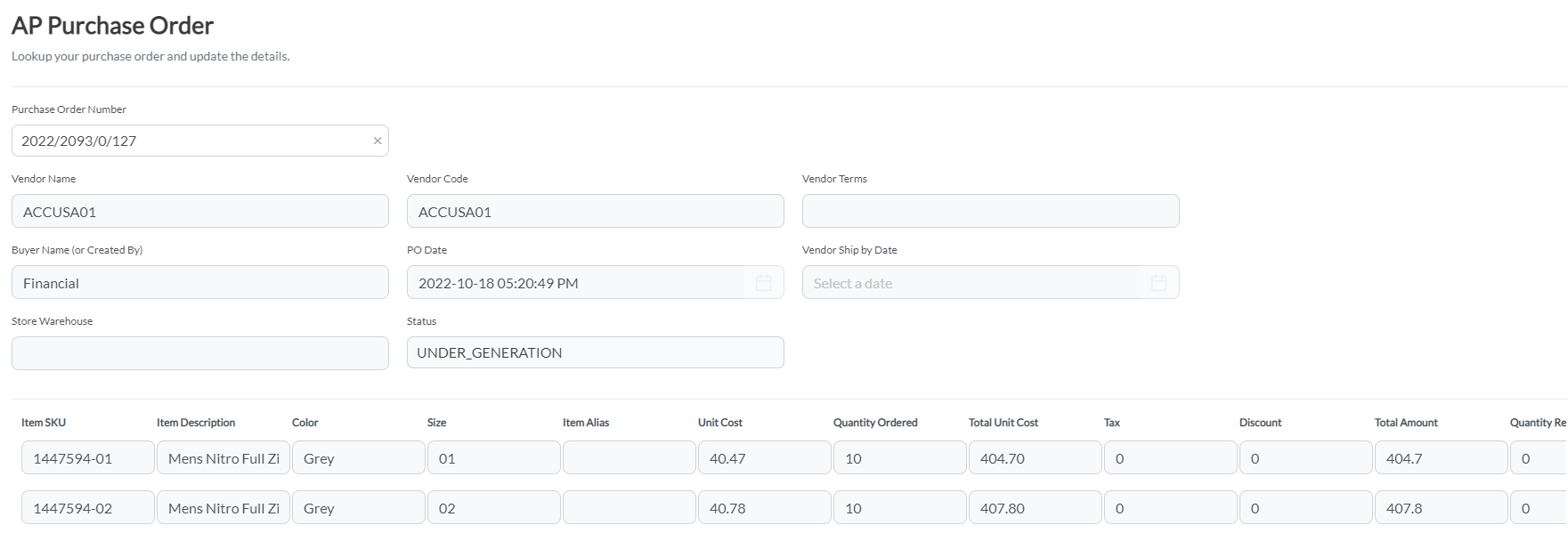Click the Item Alias column header
Viewport: 1568px width, 533px height.
coord(586,423)
